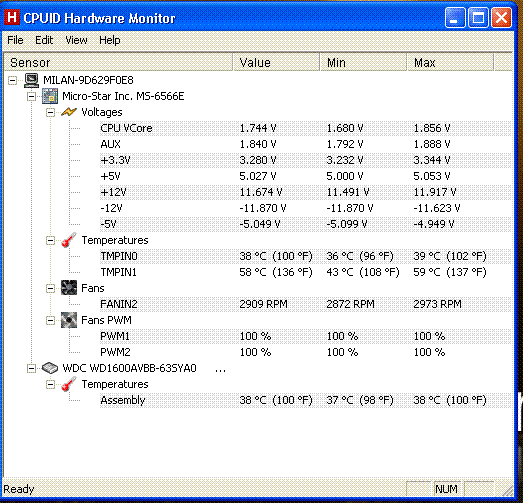523x503 pixels.
Task: Click the Sensor column header
Action: click(118, 62)
